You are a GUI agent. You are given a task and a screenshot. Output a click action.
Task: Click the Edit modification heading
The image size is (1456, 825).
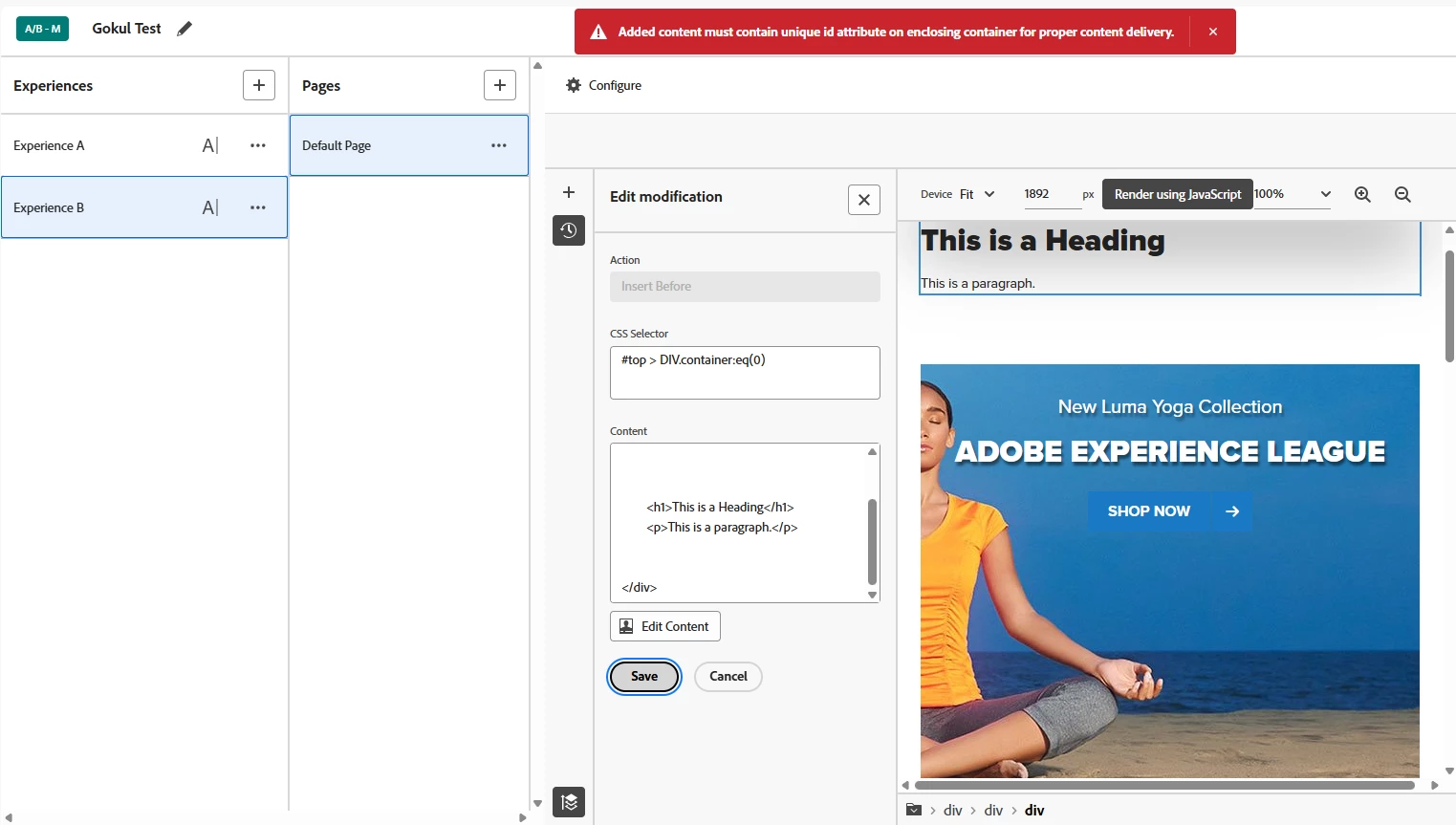pos(666,197)
